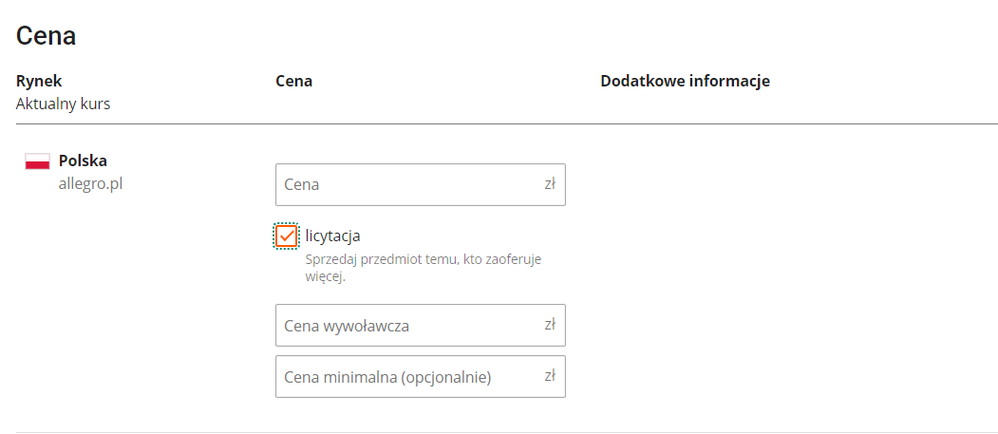Image resolution: width=998 pixels, height=434 pixels.
Task: Focus the Cena price input field
Action: tap(420, 185)
